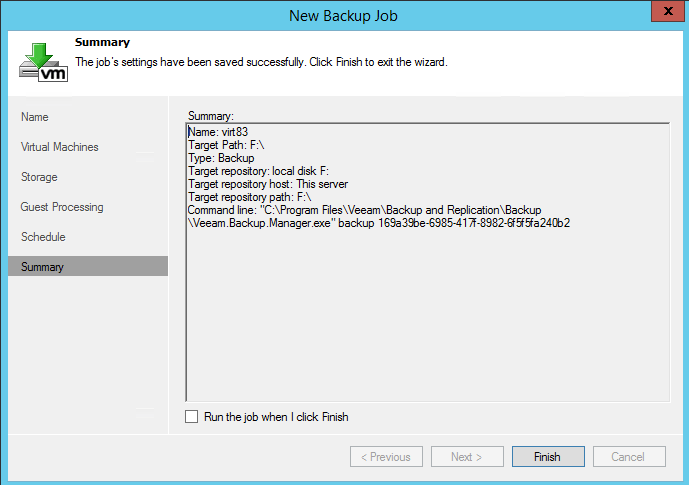This screenshot has width=689, height=485.
Task: Click 'Target repository host: This server' line
Action: (268, 184)
